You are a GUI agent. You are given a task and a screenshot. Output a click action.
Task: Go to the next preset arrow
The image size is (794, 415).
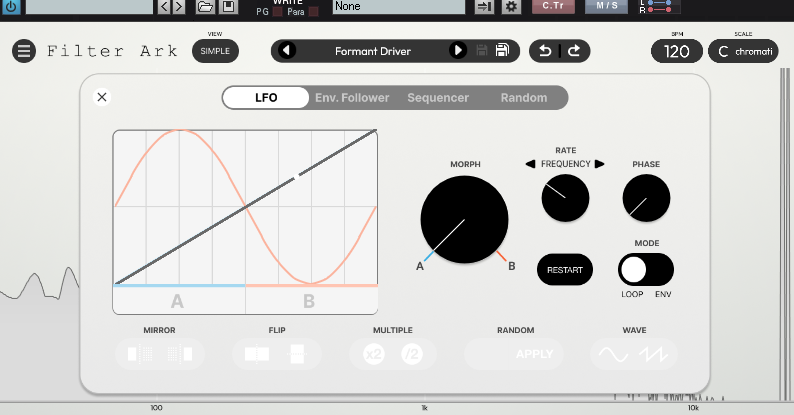point(457,51)
